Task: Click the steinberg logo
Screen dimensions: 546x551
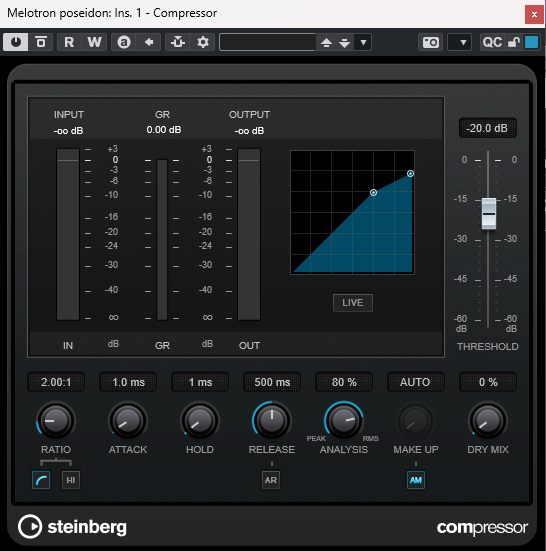Action: click(x=72, y=527)
